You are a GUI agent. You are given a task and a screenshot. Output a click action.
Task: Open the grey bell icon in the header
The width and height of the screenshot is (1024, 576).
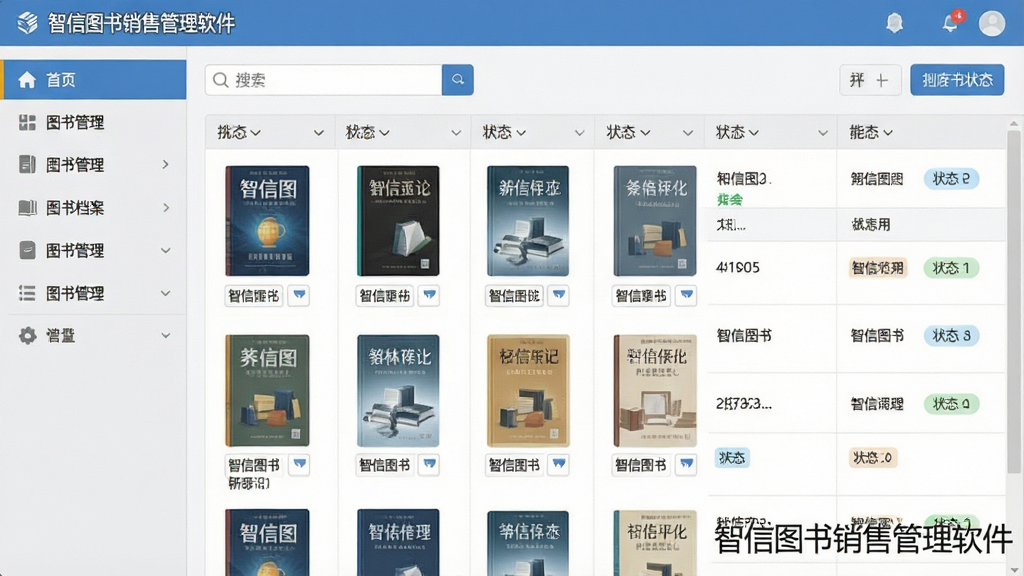[x=894, y=24]
